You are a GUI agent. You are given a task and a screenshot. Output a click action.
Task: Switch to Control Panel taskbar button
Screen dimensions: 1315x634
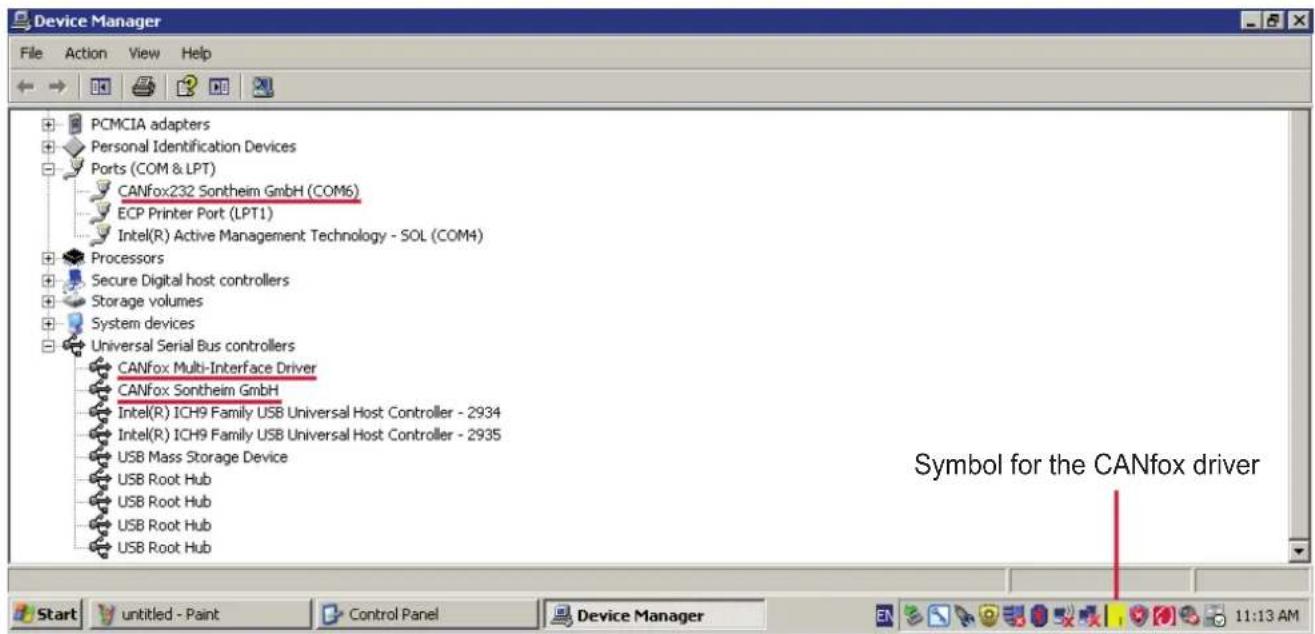pyautogui.click(x=427, y=615)
